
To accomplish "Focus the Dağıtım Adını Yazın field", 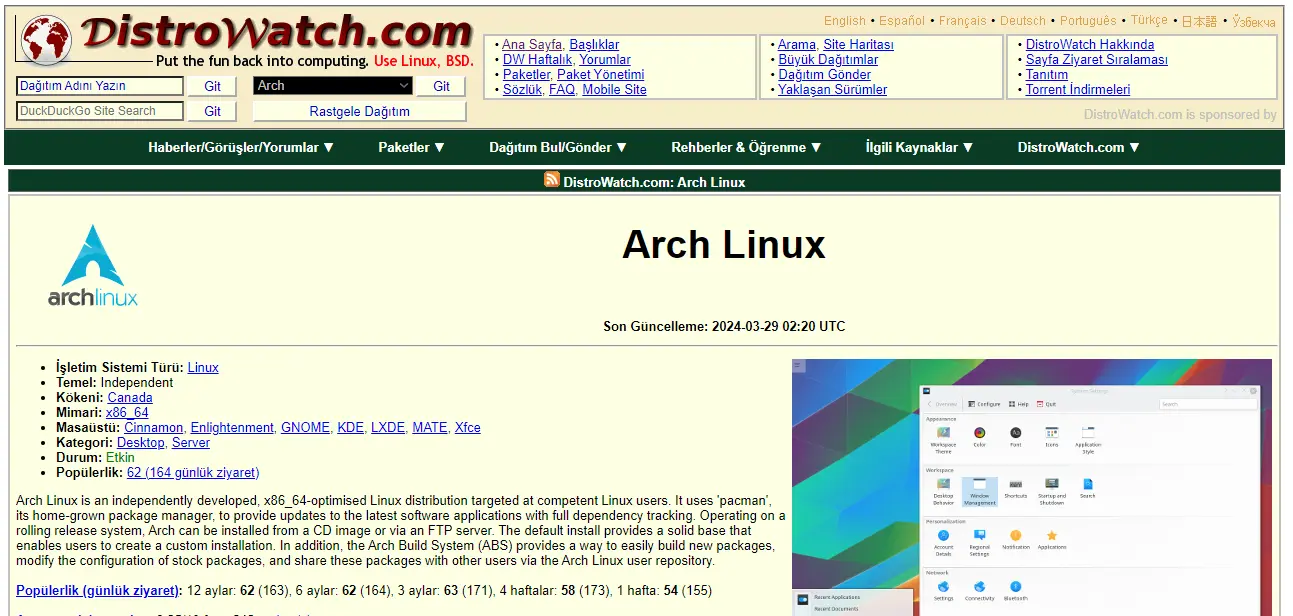I will coord(100,86).
